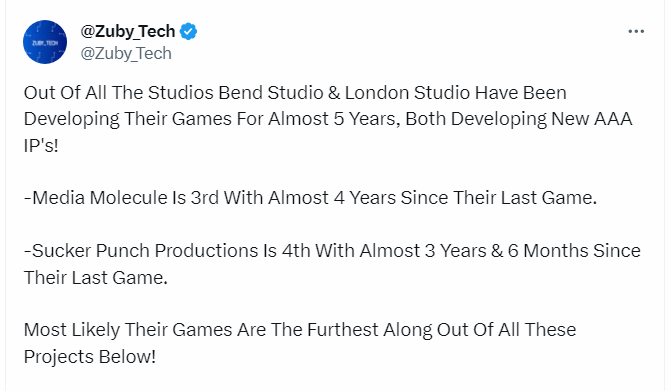670x391 pixels.
Task: Click the words "Projects Below!" at the tweet's end
Action: coord(90,357)
